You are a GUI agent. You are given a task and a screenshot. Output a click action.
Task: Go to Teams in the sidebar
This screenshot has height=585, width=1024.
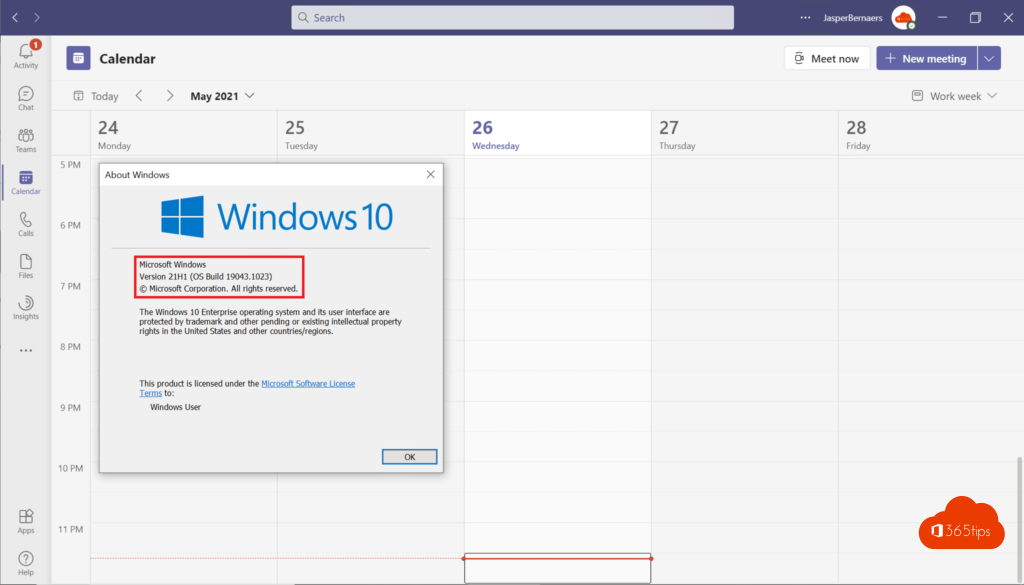point(26,140)
